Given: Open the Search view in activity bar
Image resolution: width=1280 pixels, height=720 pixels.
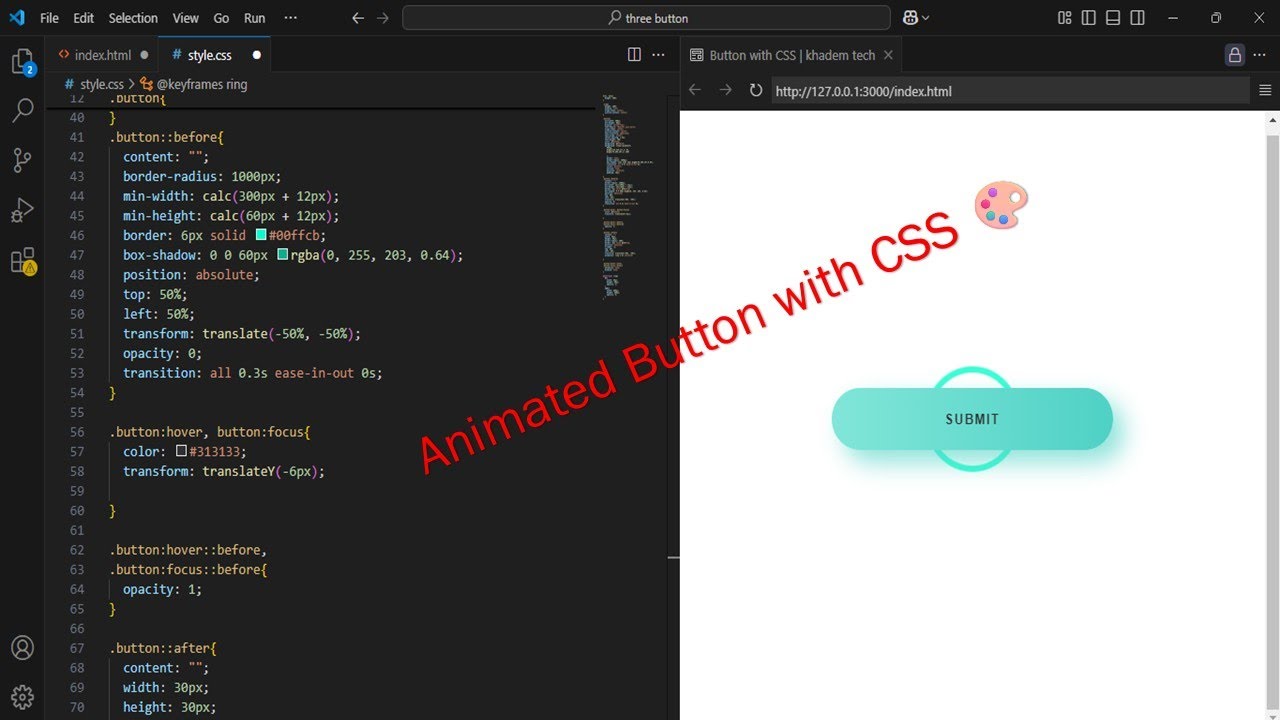Looking at the screenshot, I should [x=22, y=110].
